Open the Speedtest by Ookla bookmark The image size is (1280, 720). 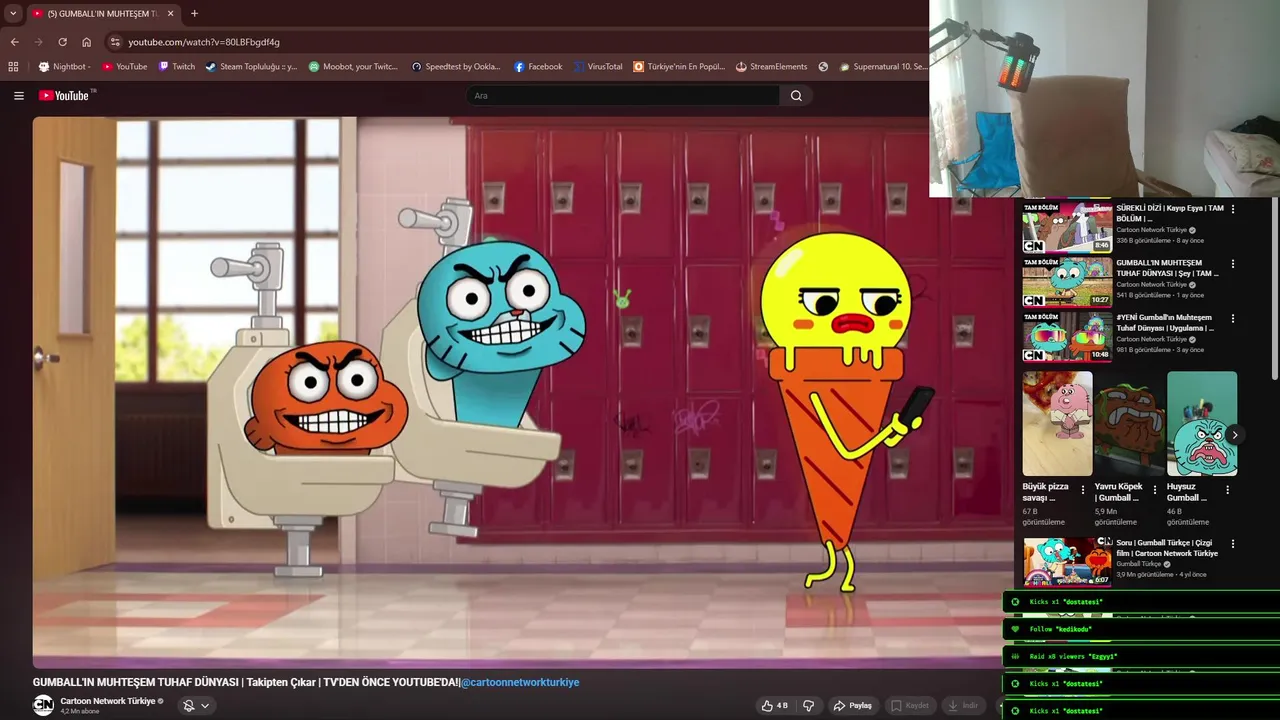pos(455,67)
